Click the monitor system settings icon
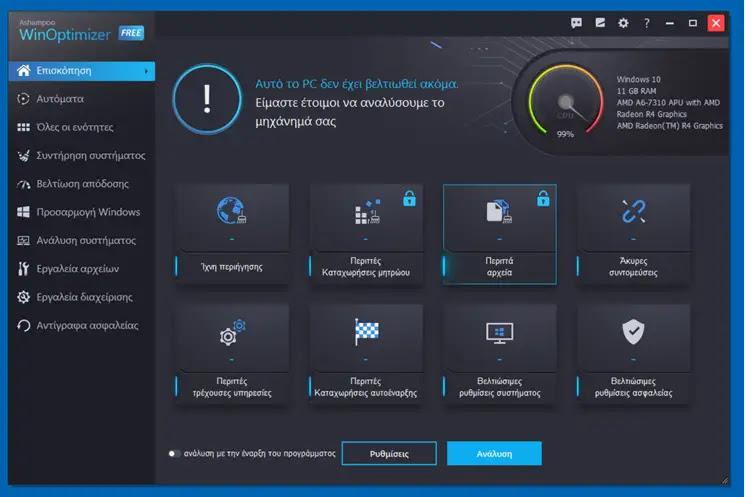 [499, 333]
